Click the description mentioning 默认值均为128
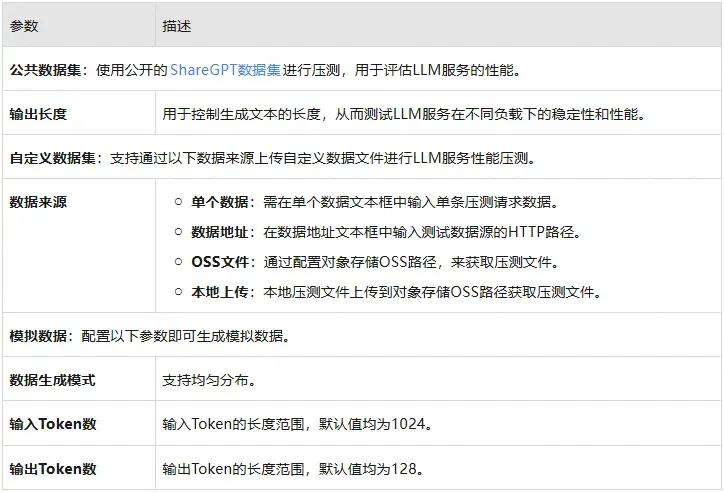This screenshot has width=724, height=492. [293, 469]
